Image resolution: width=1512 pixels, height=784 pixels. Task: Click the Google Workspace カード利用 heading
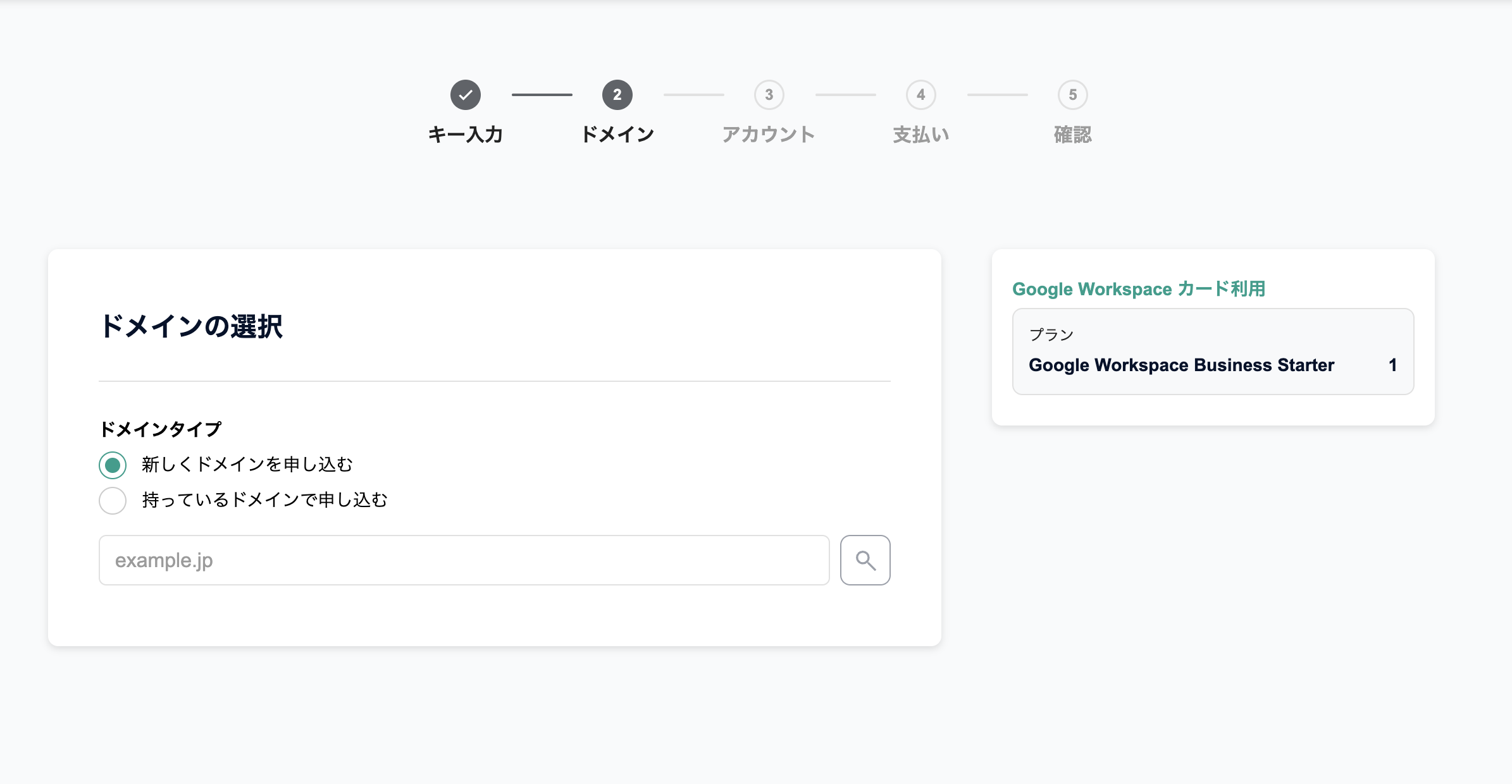click(1139, 289)
